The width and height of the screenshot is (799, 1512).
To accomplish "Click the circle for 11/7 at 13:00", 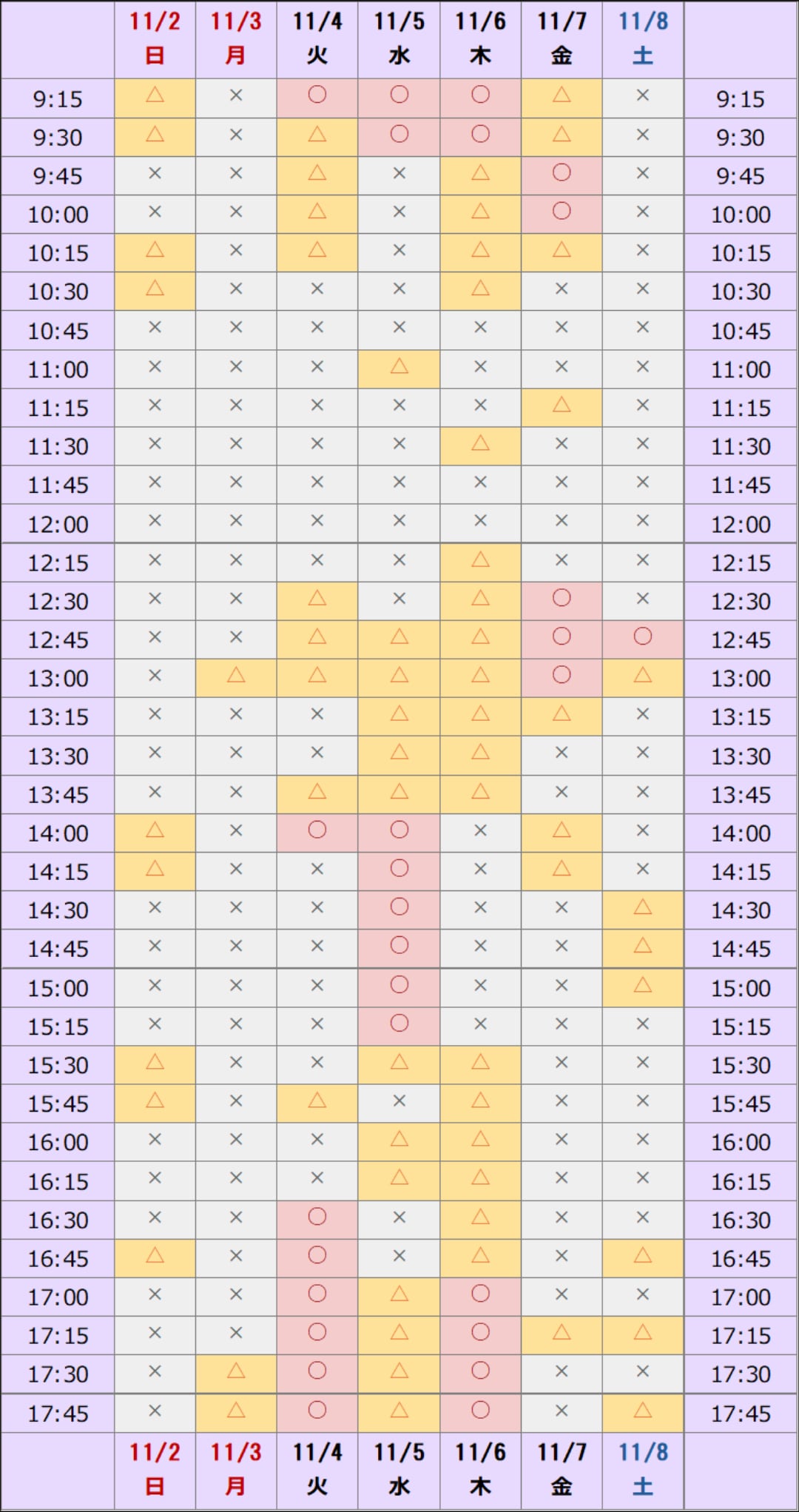I will click(x=562, y=675).
